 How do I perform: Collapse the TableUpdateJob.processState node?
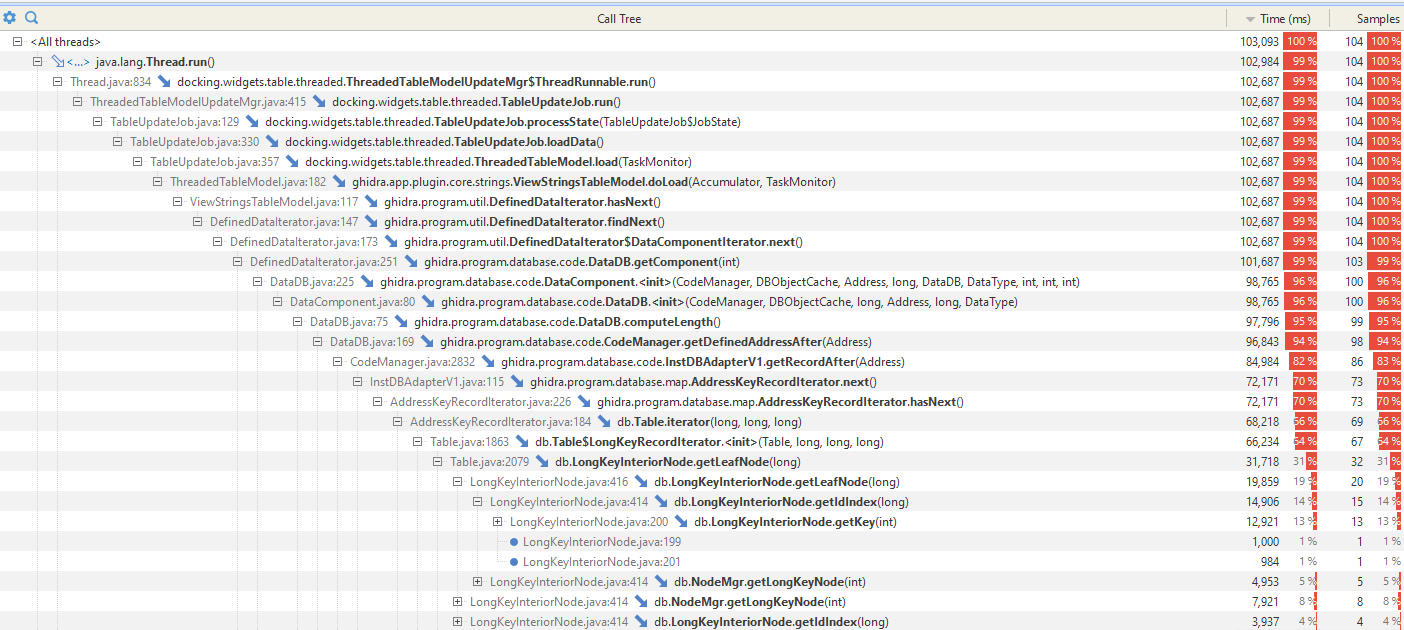[98, 122]
